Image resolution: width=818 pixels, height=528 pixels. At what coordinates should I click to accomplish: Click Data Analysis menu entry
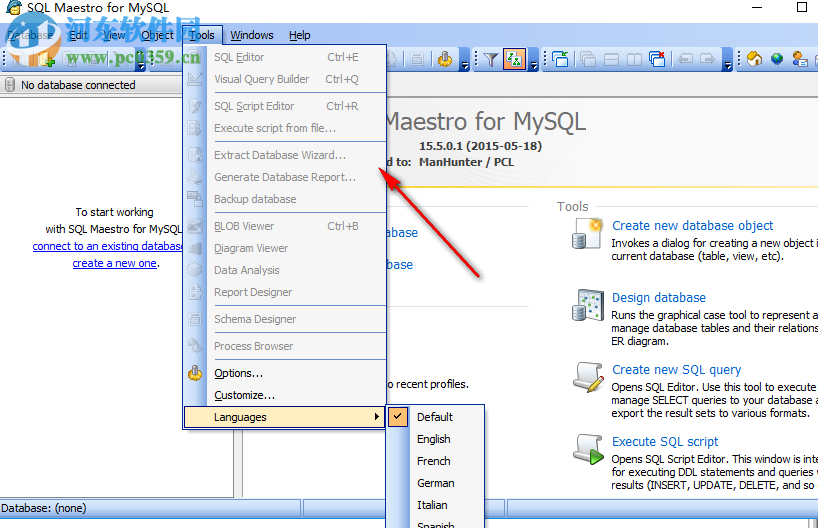click(x=285, y=270)
